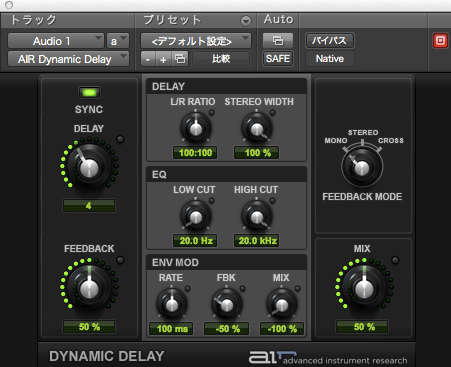Click the 比較 compare button
Viewport: 451px width, 367px height.
tap(221, 59)
